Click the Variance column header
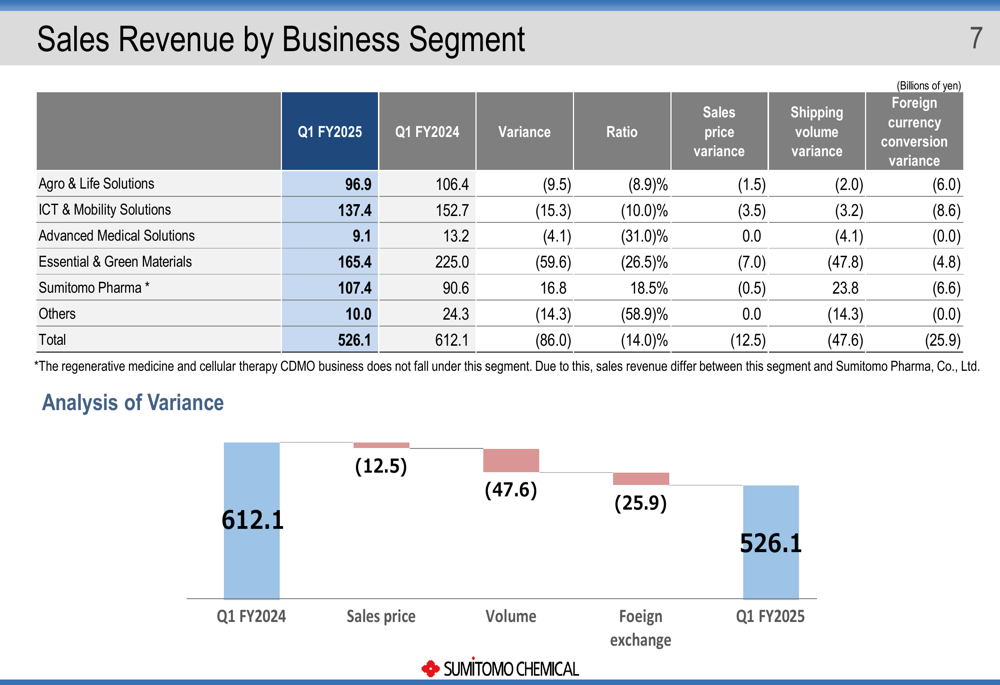The height and width of the screenshot is (685, 1000). [524, 132]
